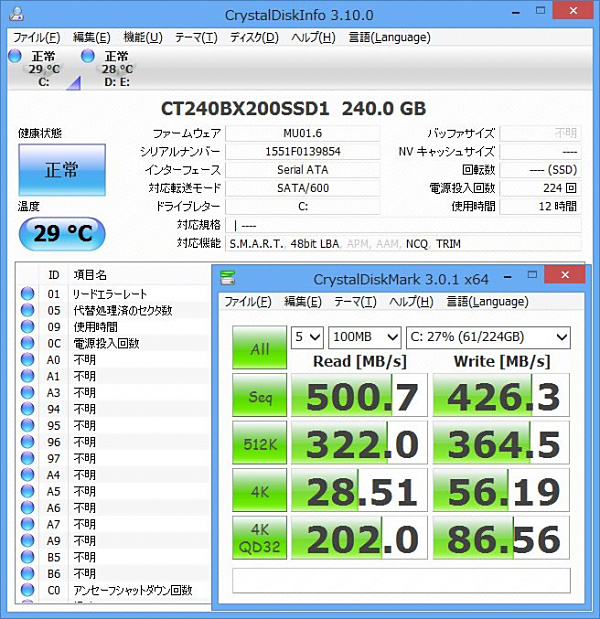Image resolution: width=600 pixels, height=619 pixels.
Task: Open テーマ(T) menu in CrystalDiskInfo
Action: coord(196,38)
